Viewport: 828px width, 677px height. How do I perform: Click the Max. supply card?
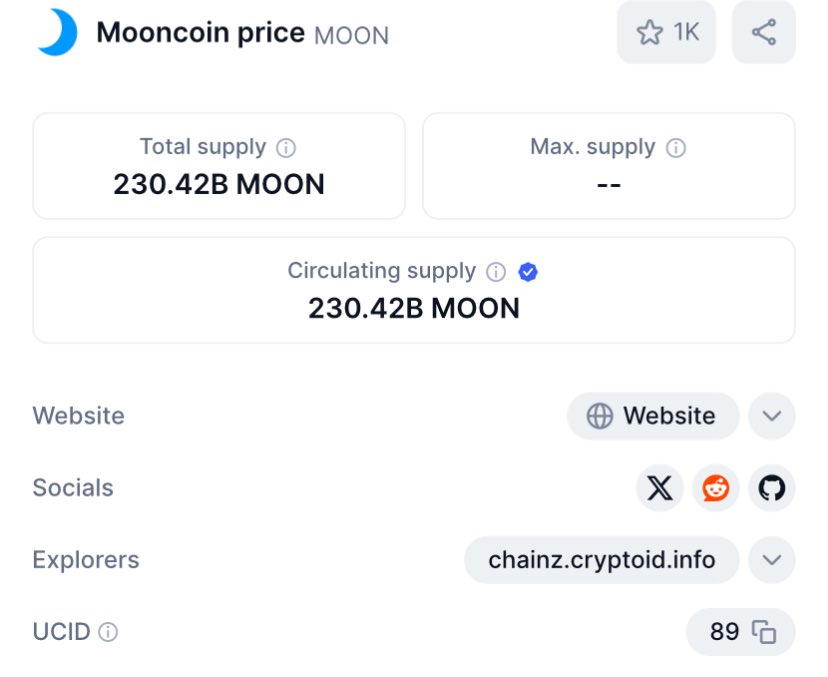tap(608, 166)
